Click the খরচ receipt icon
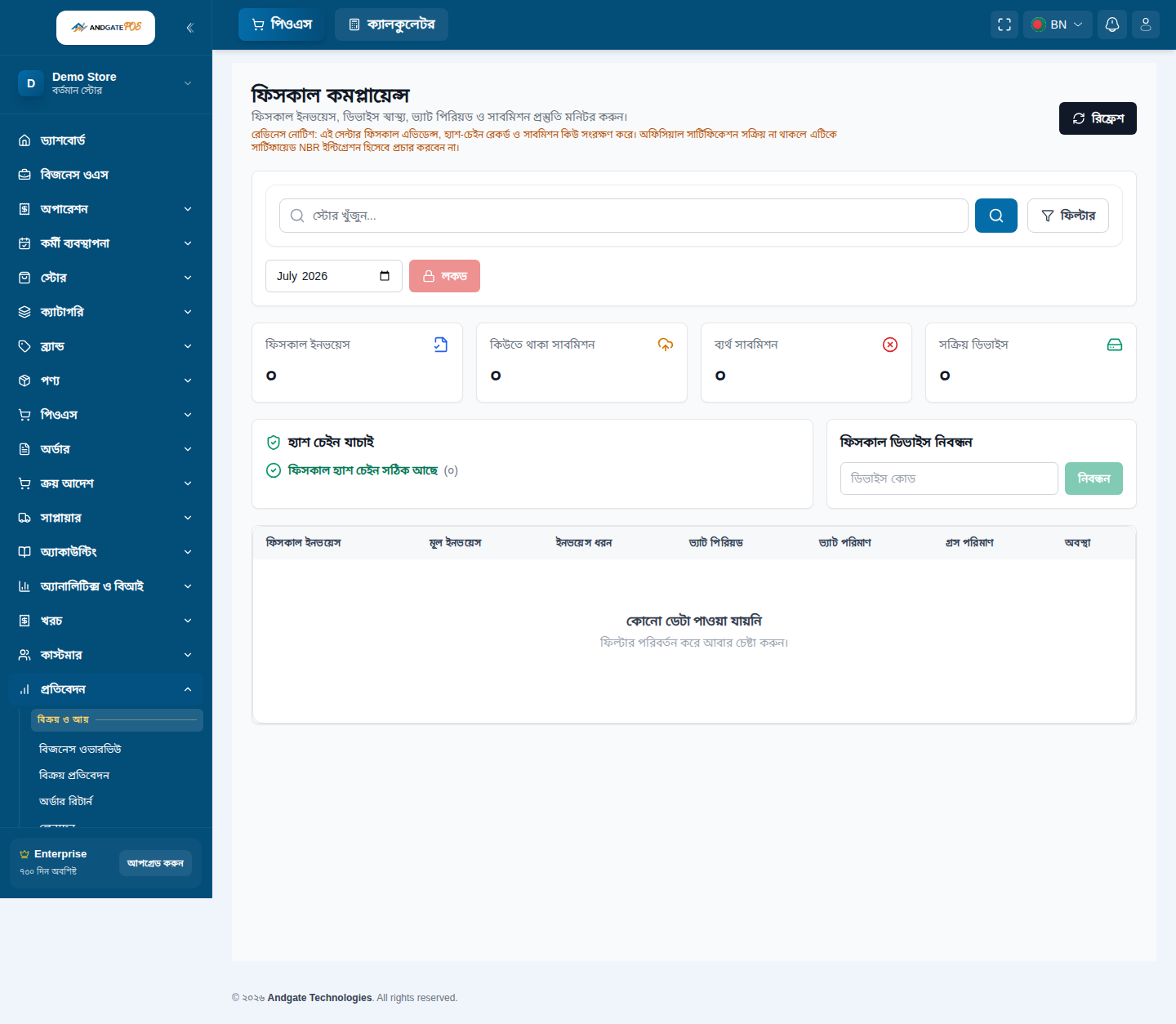 pyautogui.click(x=24, y=621)
